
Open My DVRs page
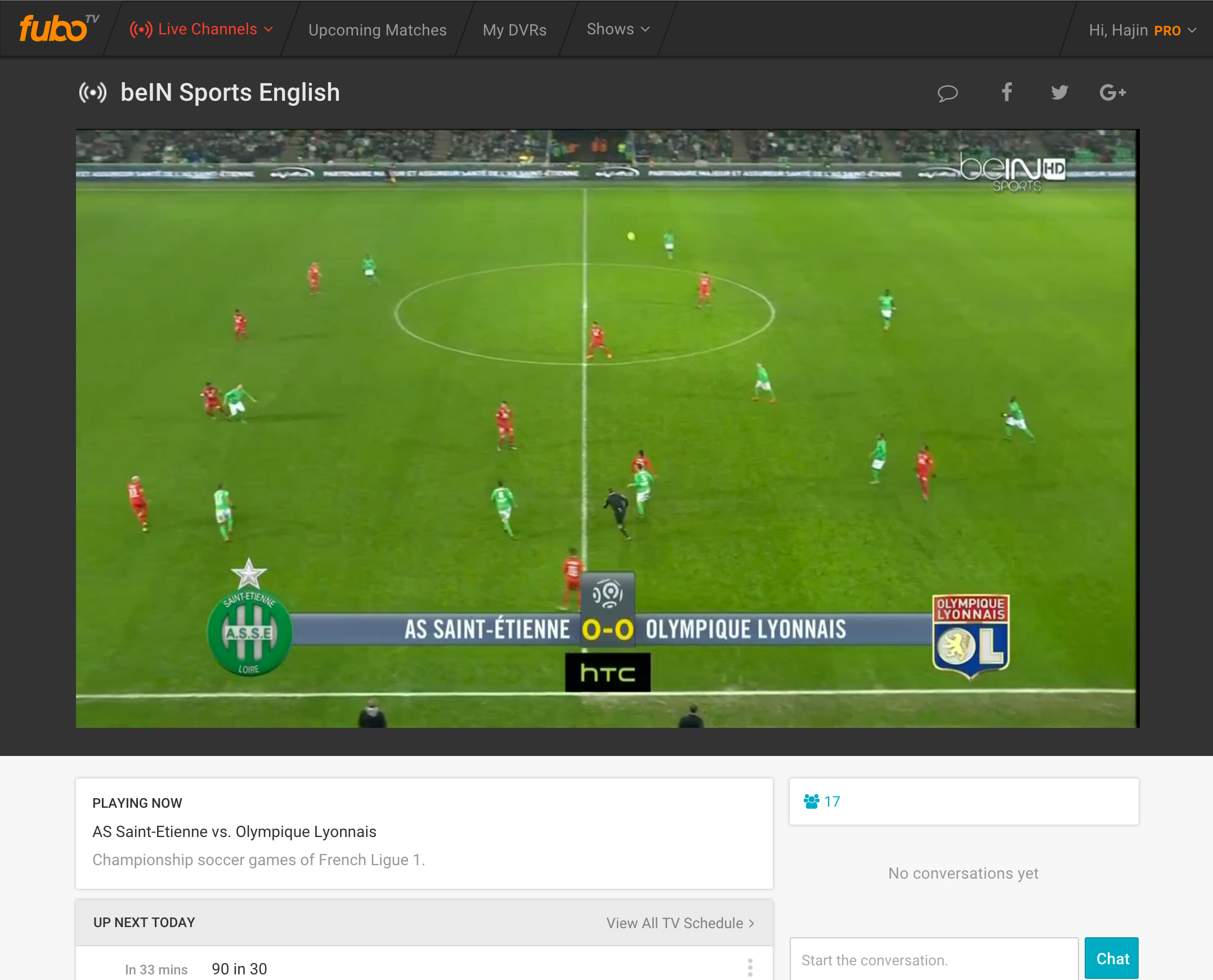coord(514,30)
